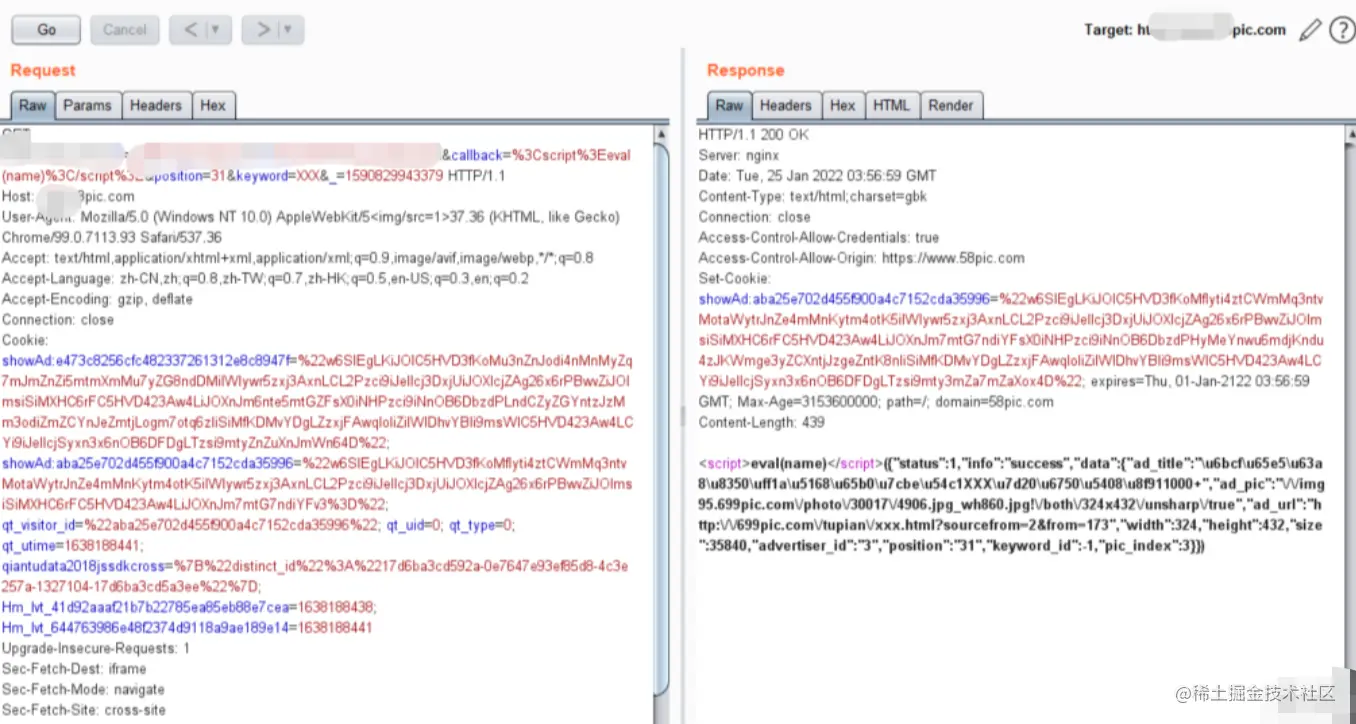
Task: Switch to the Response Hex tab
Action: click(x=843, y=105)
